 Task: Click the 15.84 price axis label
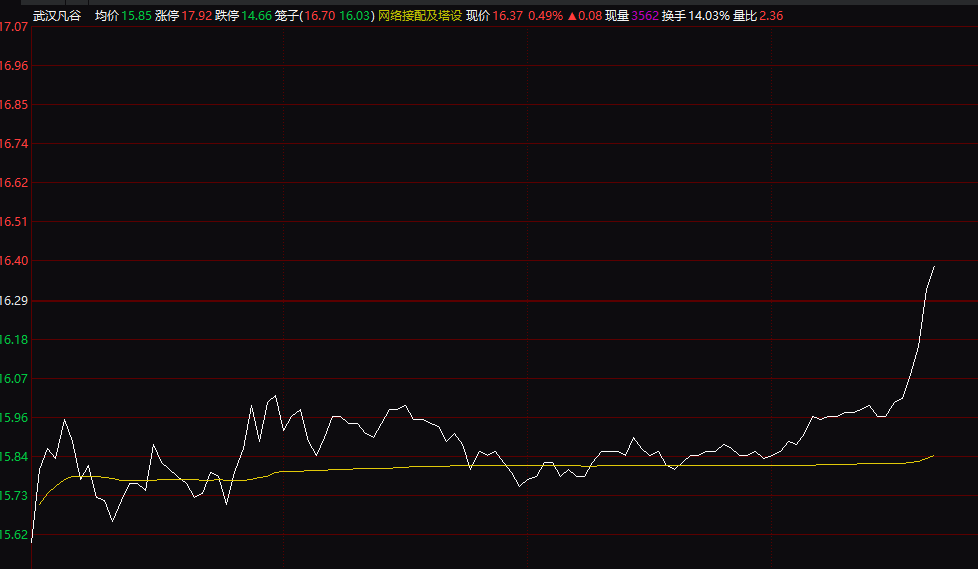tap(14, 457)
